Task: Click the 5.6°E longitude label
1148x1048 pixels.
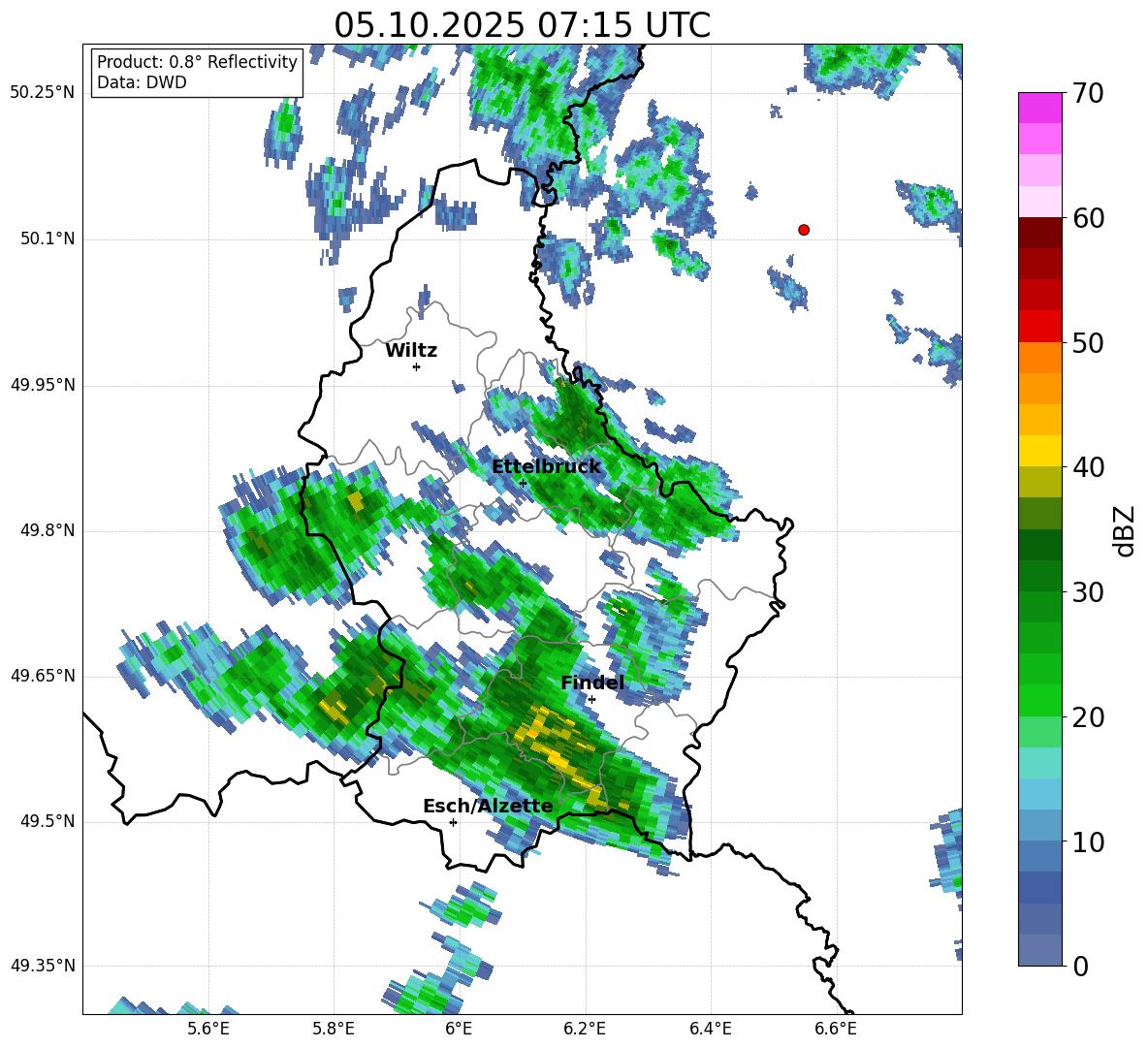Action: click(208, 1029)
